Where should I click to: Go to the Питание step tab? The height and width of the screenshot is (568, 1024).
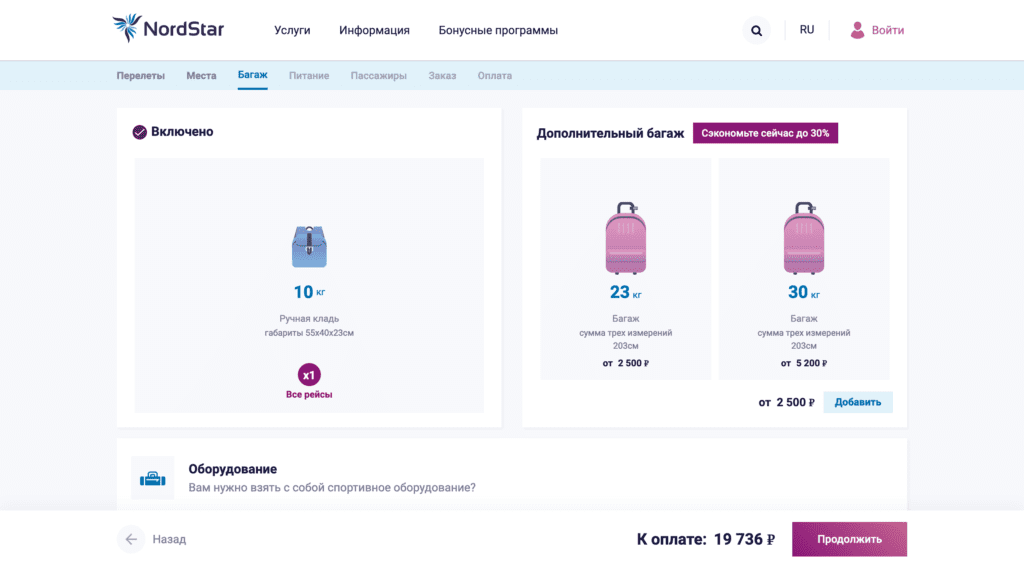click(x=309, y=76)
